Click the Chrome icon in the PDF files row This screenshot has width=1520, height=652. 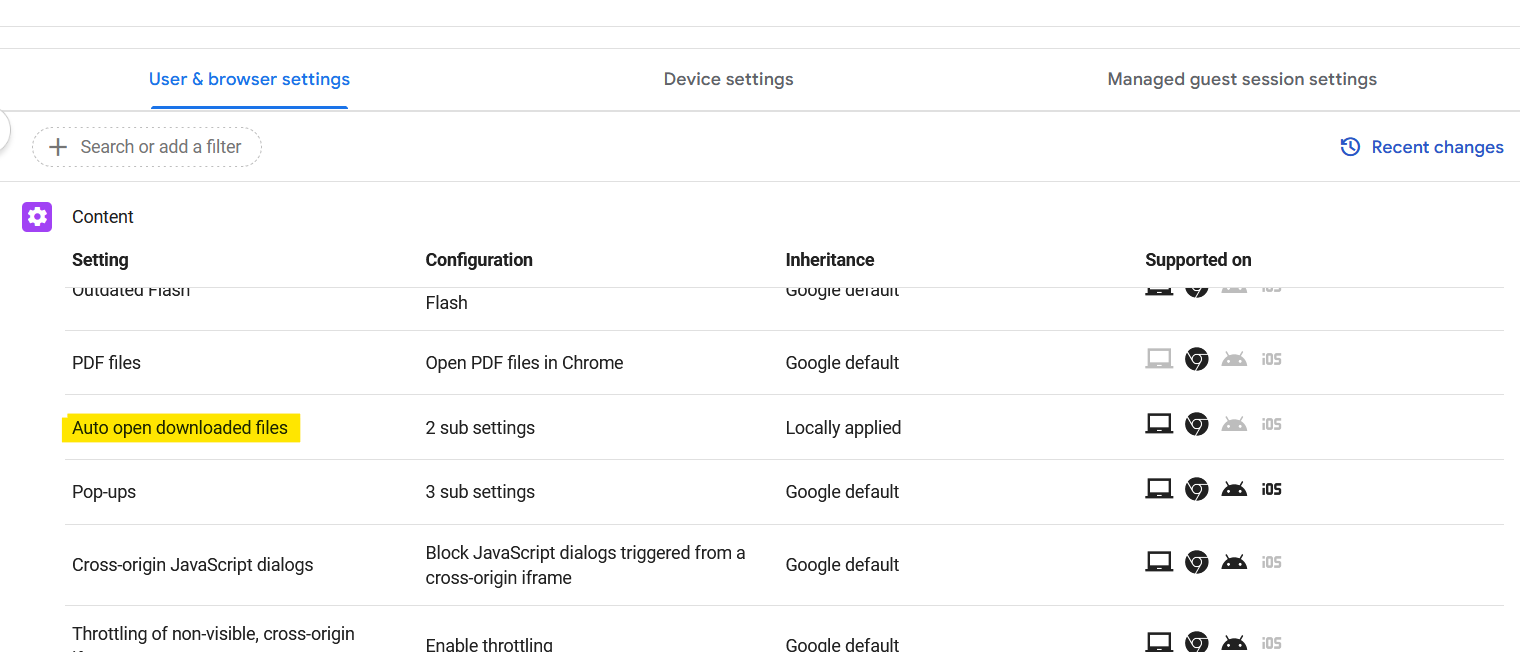coord(1196,358)
